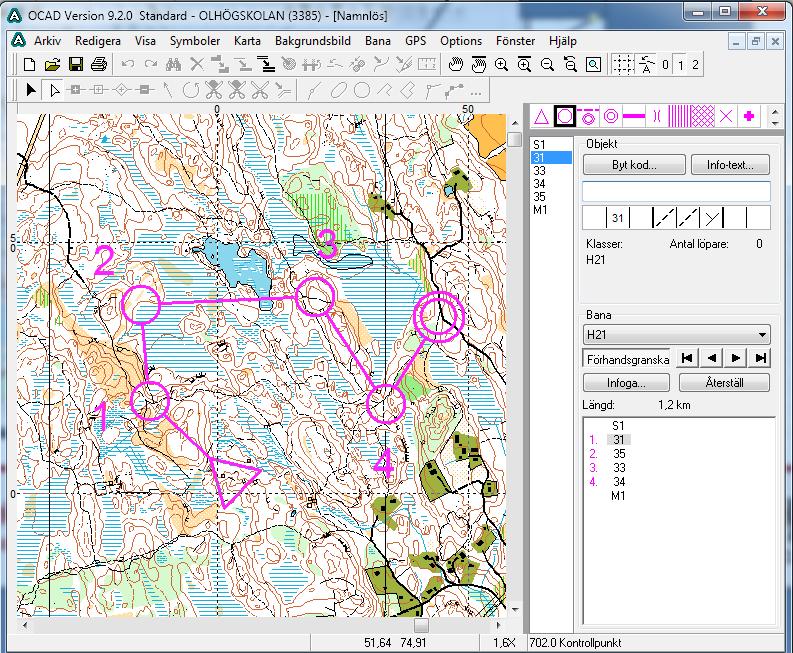Select the Pan hand tool
This screenshot has width=793, height=653.
point(456,65)
